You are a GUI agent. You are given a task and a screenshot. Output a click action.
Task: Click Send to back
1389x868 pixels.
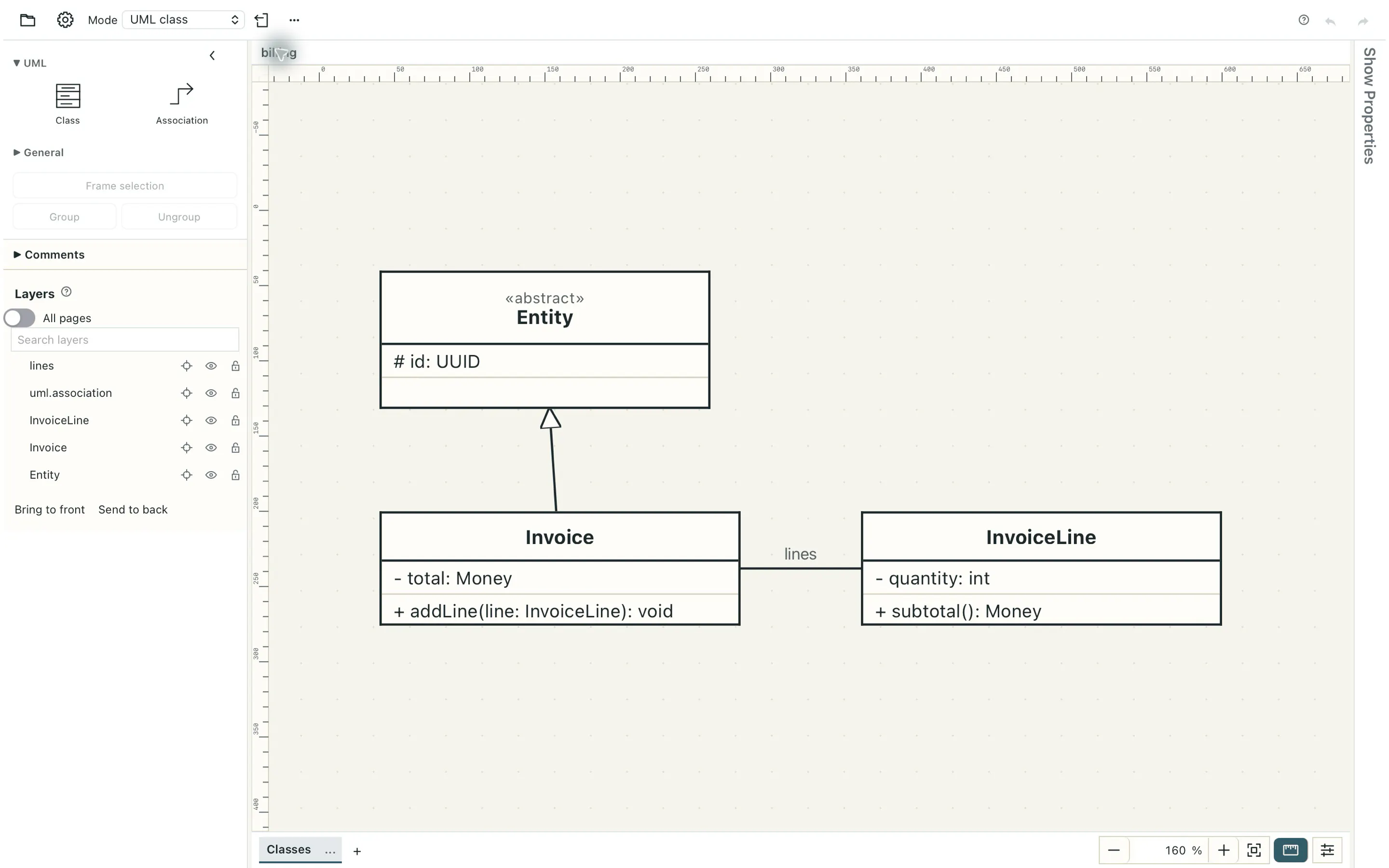pos(133,510)
